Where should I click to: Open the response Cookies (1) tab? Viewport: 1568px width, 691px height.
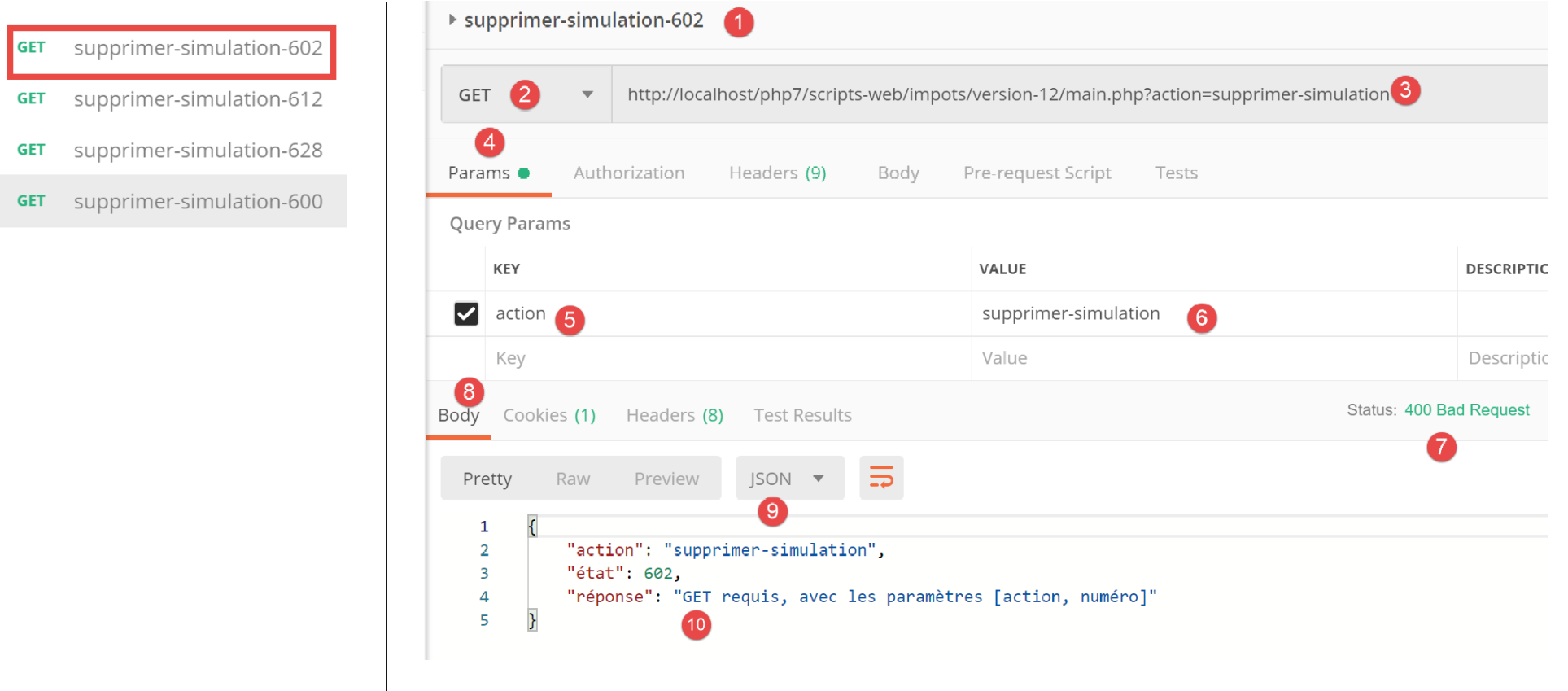click(548, 415)
